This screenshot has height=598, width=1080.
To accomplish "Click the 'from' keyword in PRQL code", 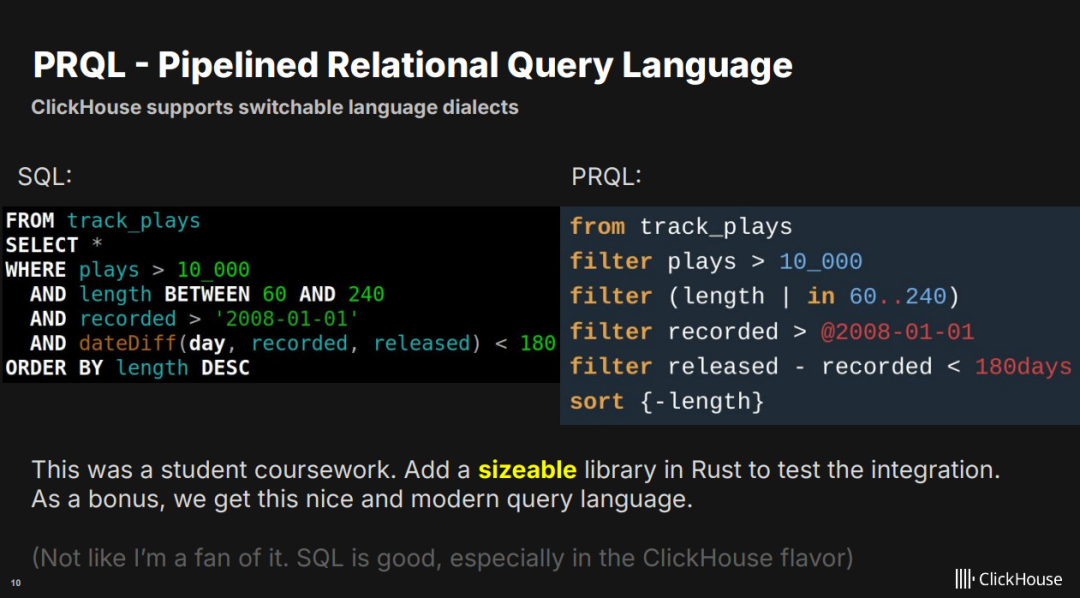I will click(x=597, y=227).
